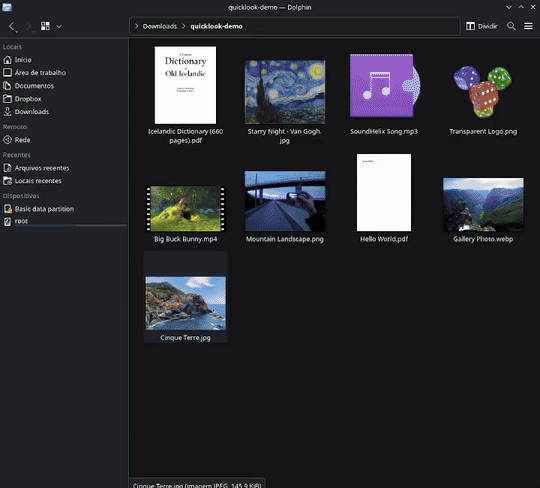Click the status bar file info text
540x488 pixels.
tap(197, 485)
